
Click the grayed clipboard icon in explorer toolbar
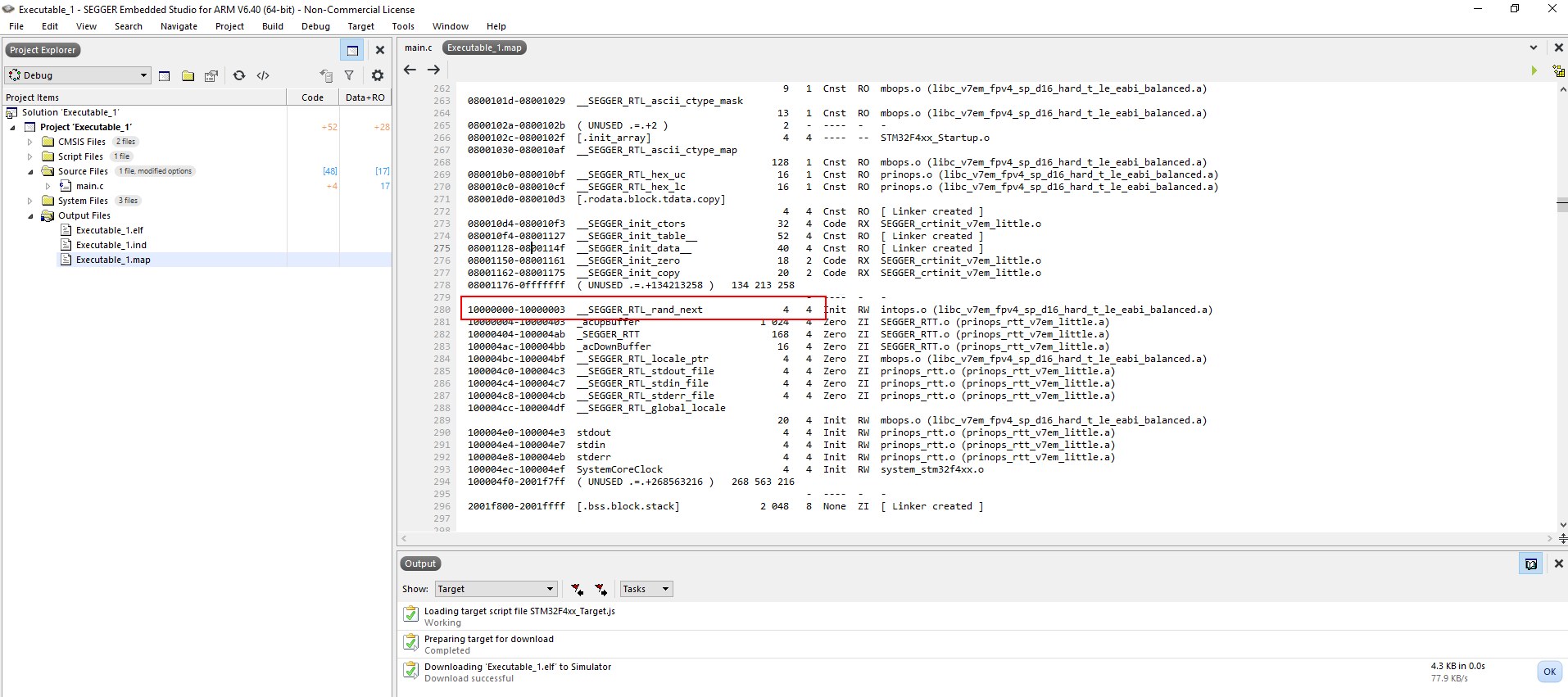point(326,75)
